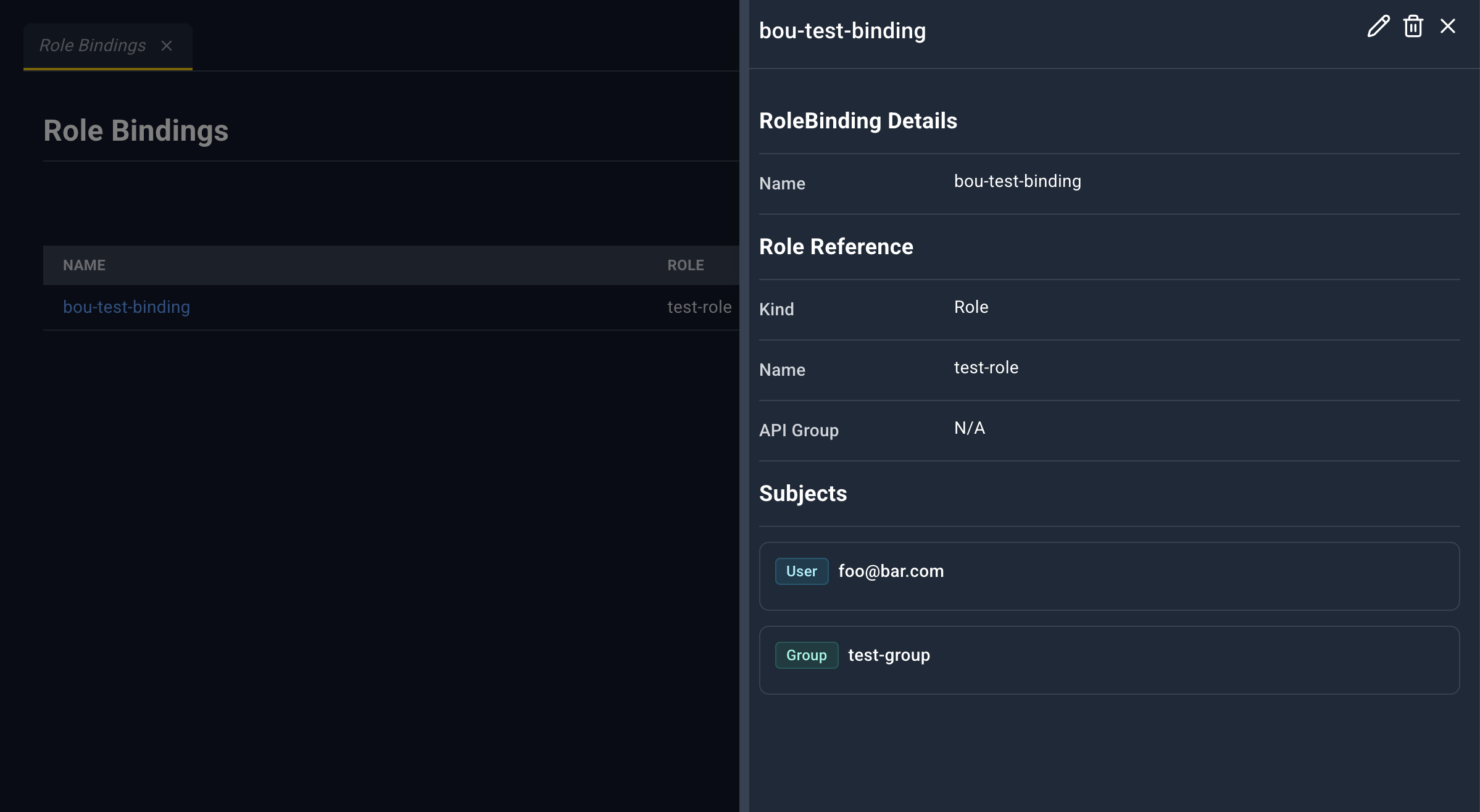The width and height of the screenshot is (1480, 812).
Task: Click the Role Reference heading
Action: click(836, 247)
